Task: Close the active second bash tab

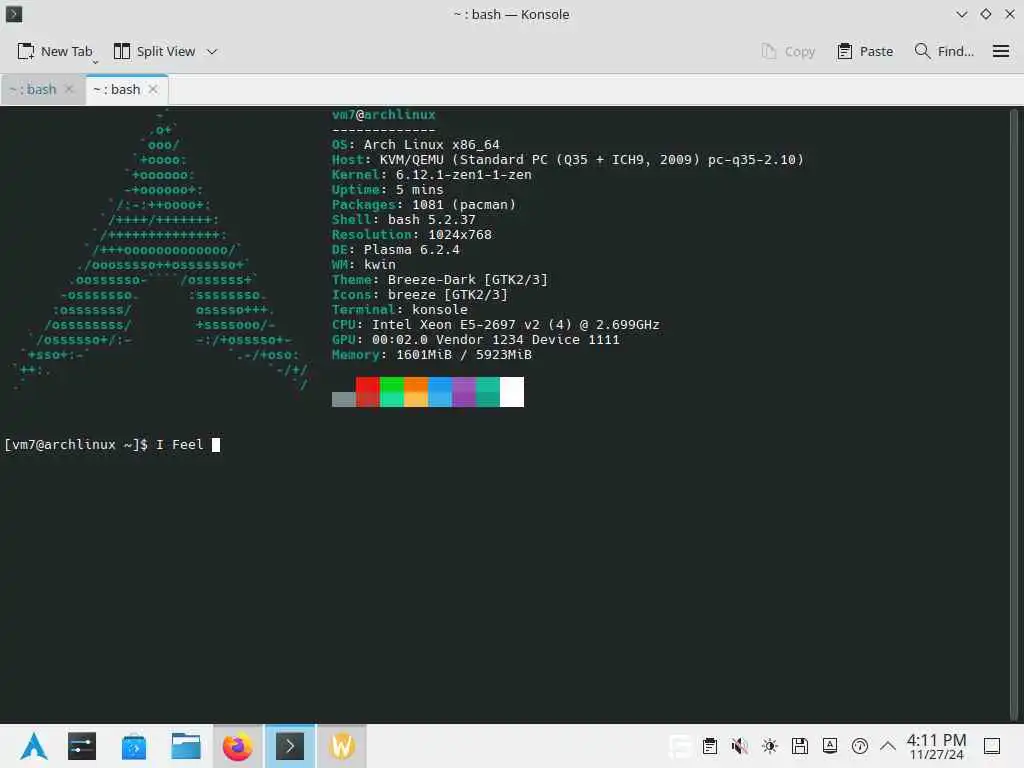Action: 153,89
